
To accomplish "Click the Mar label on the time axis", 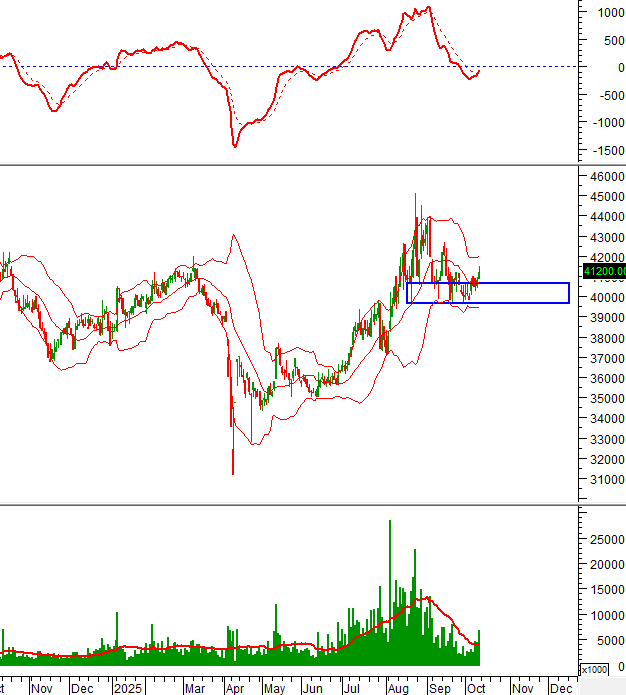I will [194, 688].
